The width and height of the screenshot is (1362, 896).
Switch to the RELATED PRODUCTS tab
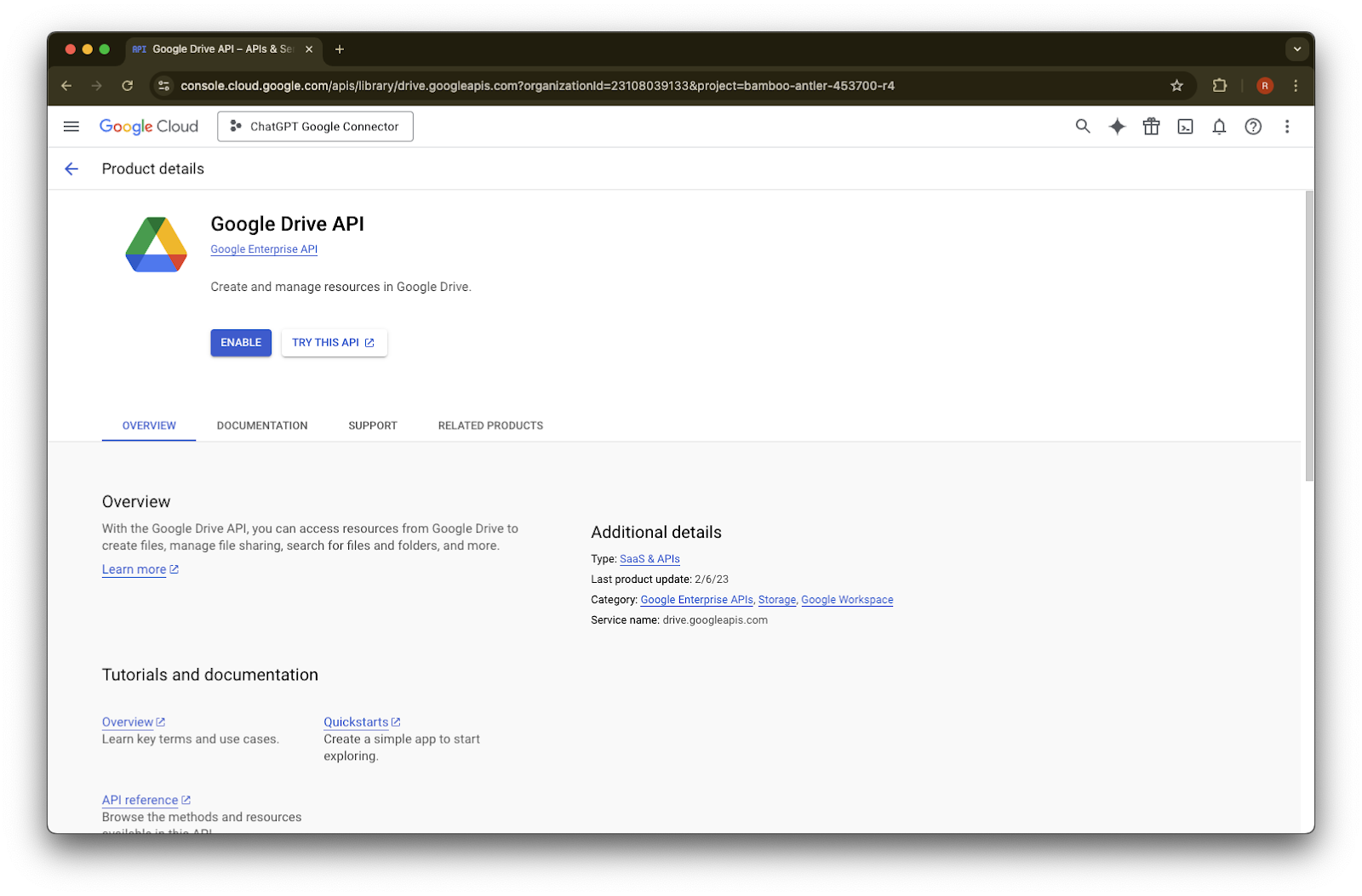490,425
